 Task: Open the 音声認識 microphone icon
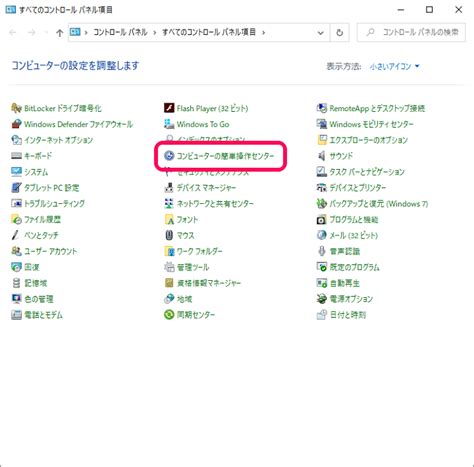coord(322,251)
